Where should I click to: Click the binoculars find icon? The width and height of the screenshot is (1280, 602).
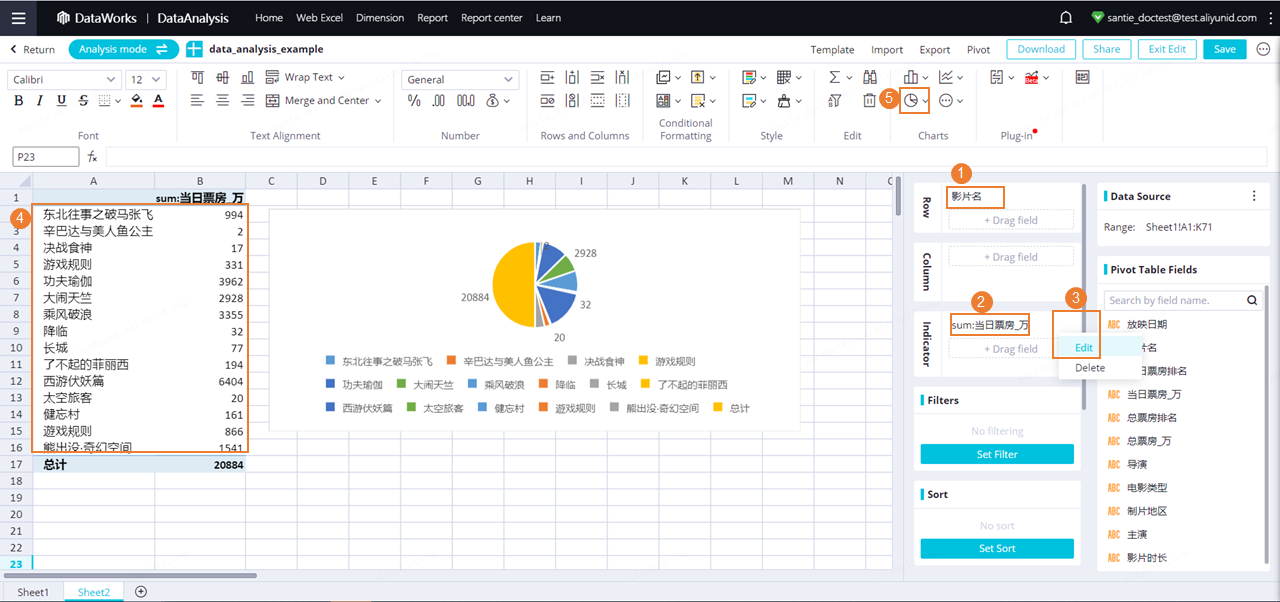click(870, 77)
